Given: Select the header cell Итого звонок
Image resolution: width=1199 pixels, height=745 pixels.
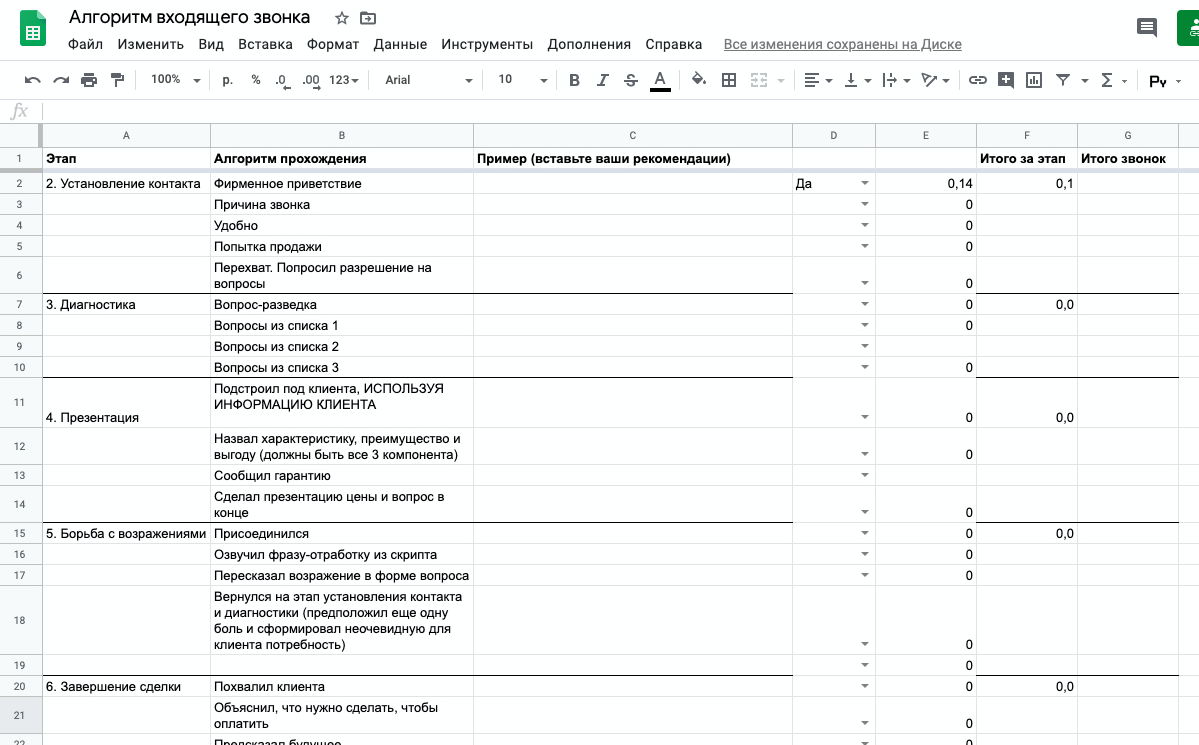Looking at the screenshot, I should tap(1128, 158).
